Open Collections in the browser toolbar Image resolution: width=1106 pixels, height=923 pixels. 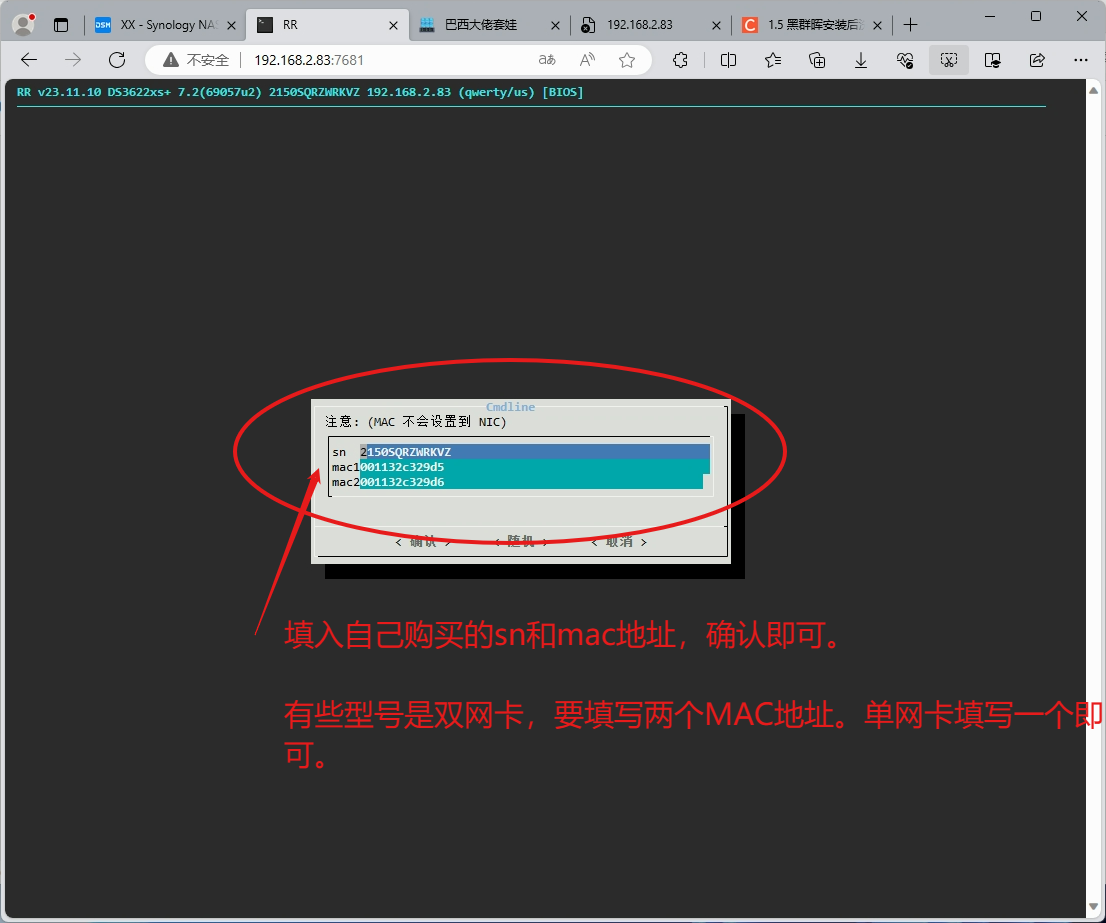(817, 60)
